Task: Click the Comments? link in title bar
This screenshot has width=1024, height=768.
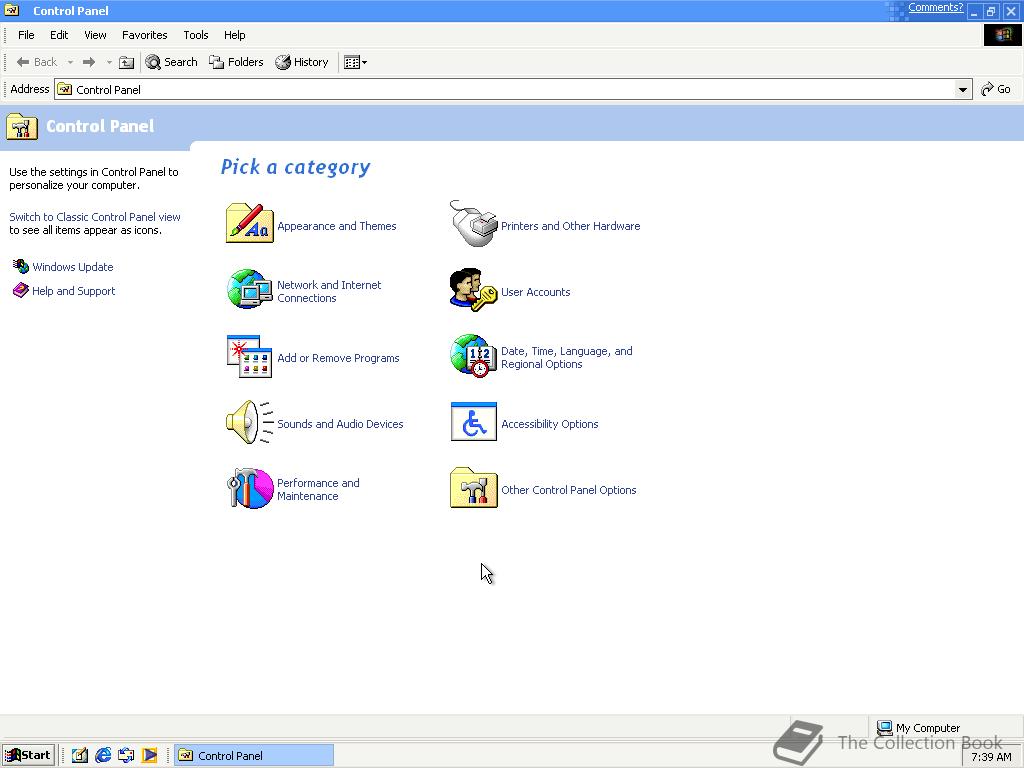Action: 935,8
